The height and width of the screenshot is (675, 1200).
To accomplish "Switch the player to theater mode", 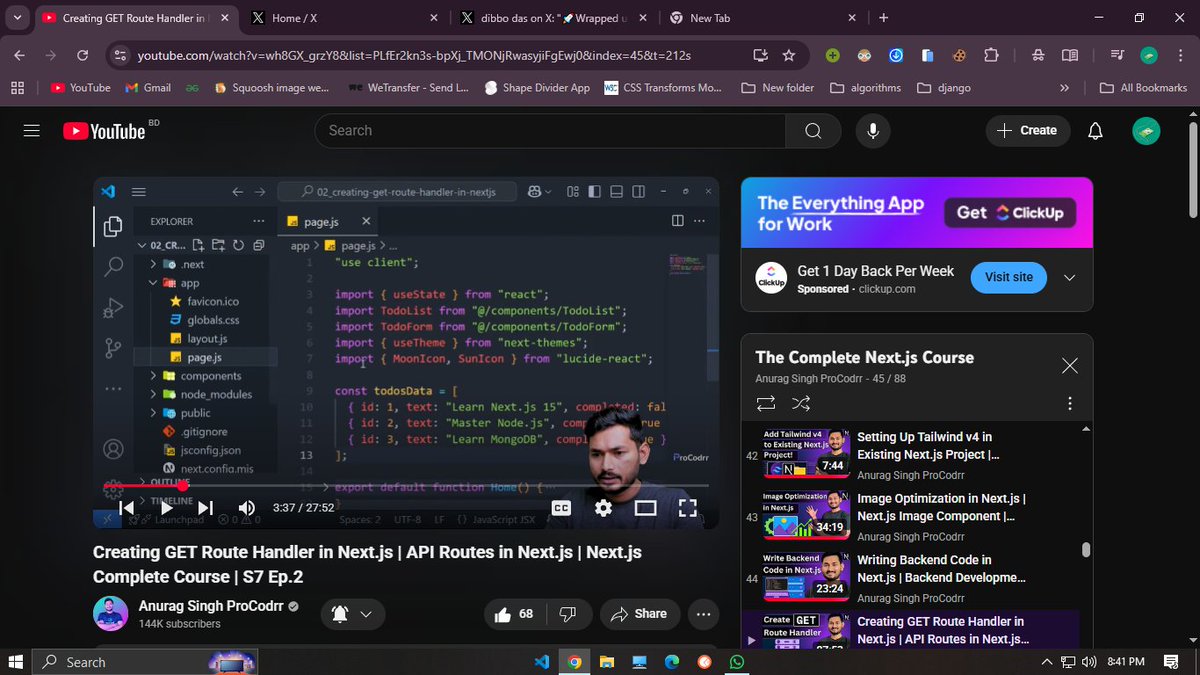I will click(x=645, y=508).
